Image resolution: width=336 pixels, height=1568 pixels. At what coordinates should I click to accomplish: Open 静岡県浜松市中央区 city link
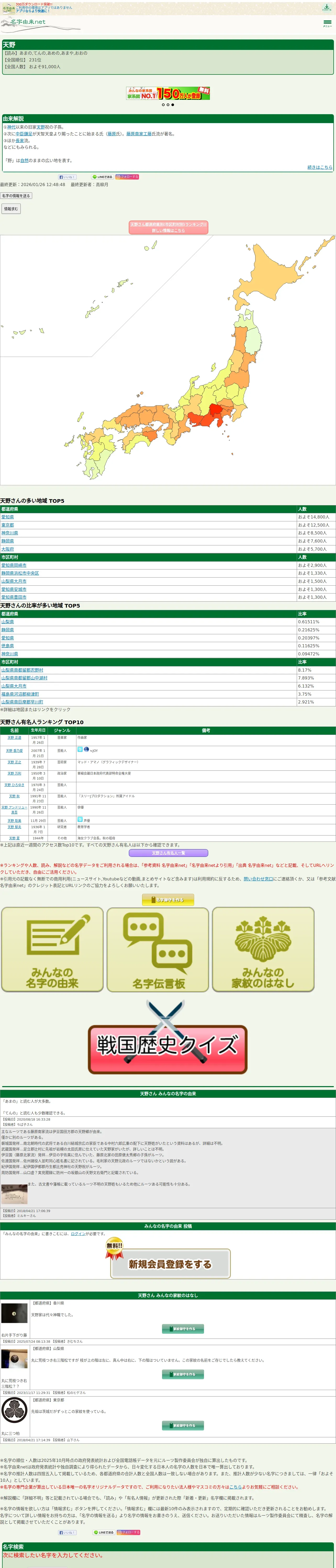point(20,573)
